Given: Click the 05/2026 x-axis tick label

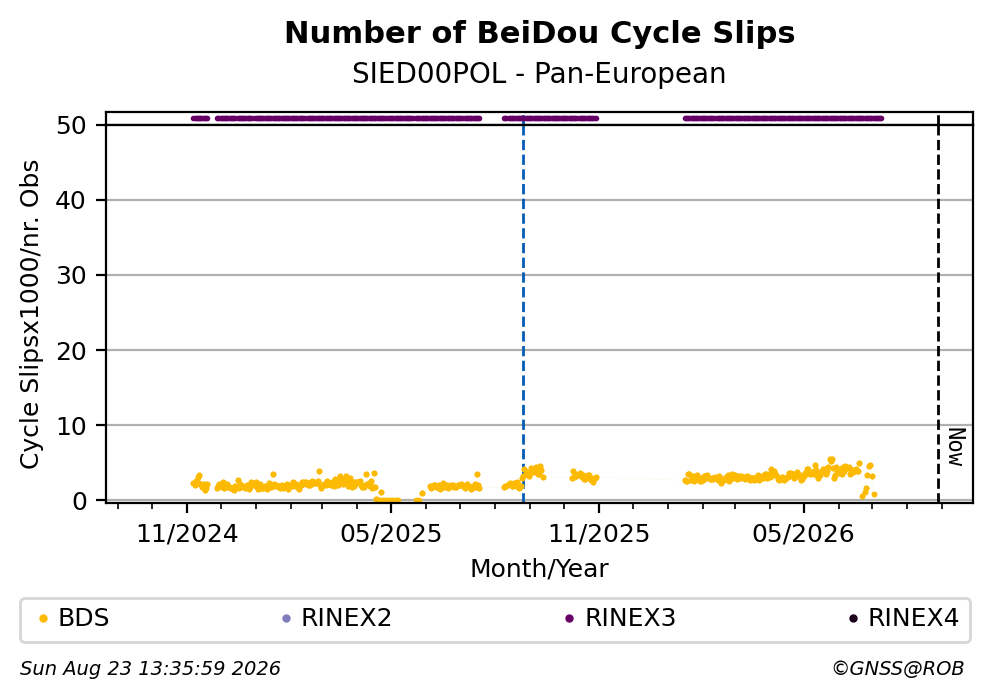Looking at the screenshot, I should [803, 534].
